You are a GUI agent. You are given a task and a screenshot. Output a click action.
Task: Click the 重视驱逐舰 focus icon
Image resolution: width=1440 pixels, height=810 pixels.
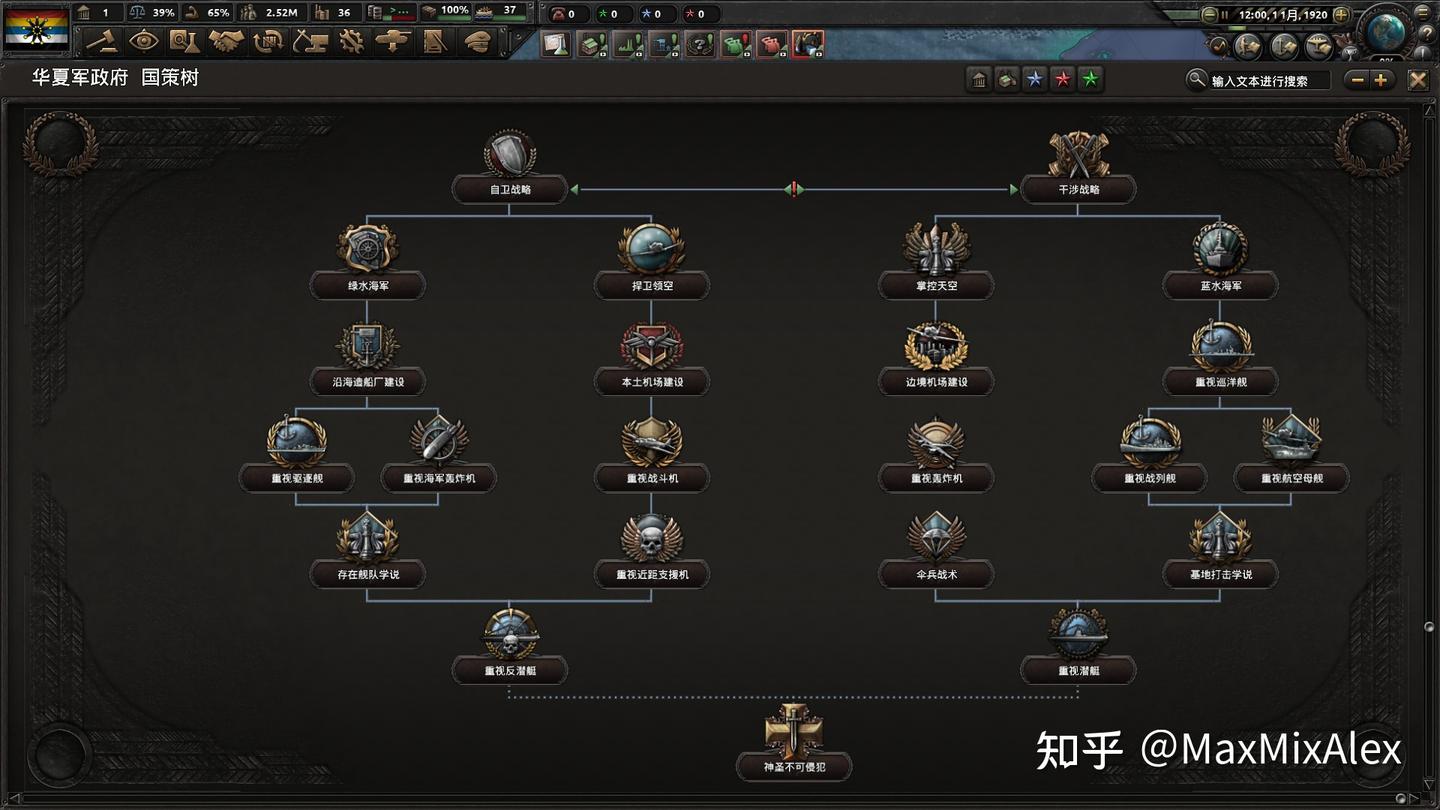click(x=297, y=441)
